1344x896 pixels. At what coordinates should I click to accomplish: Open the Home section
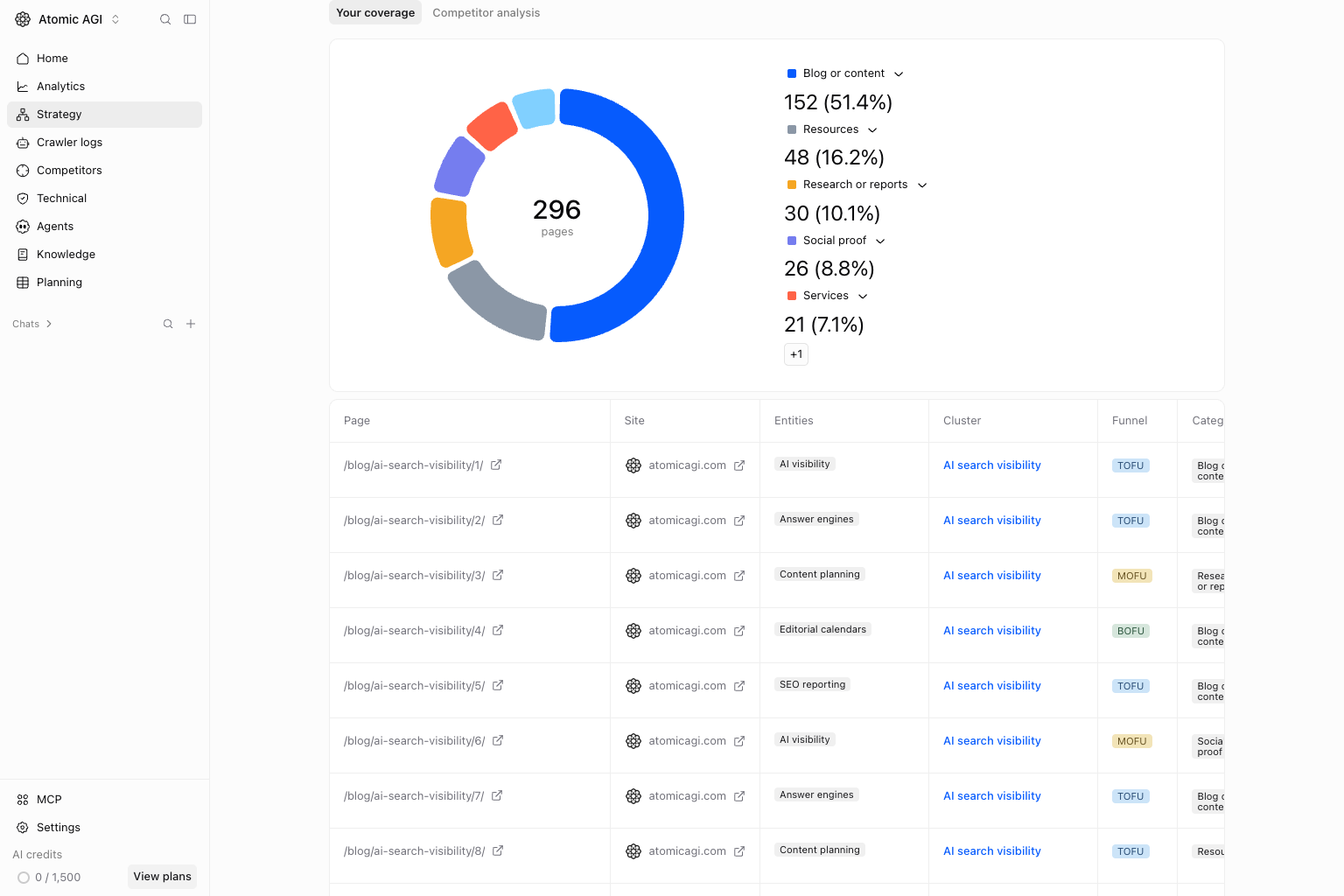tap(104, 59)
